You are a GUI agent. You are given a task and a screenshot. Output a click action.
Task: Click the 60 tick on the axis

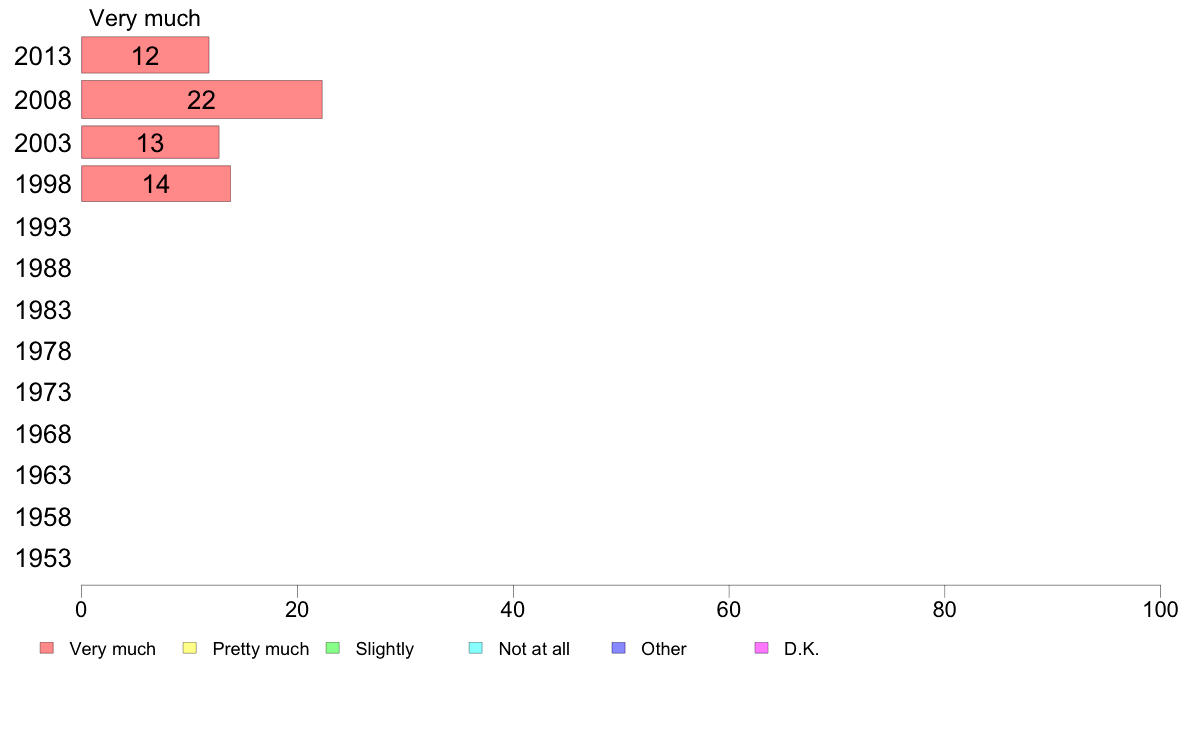729,609
